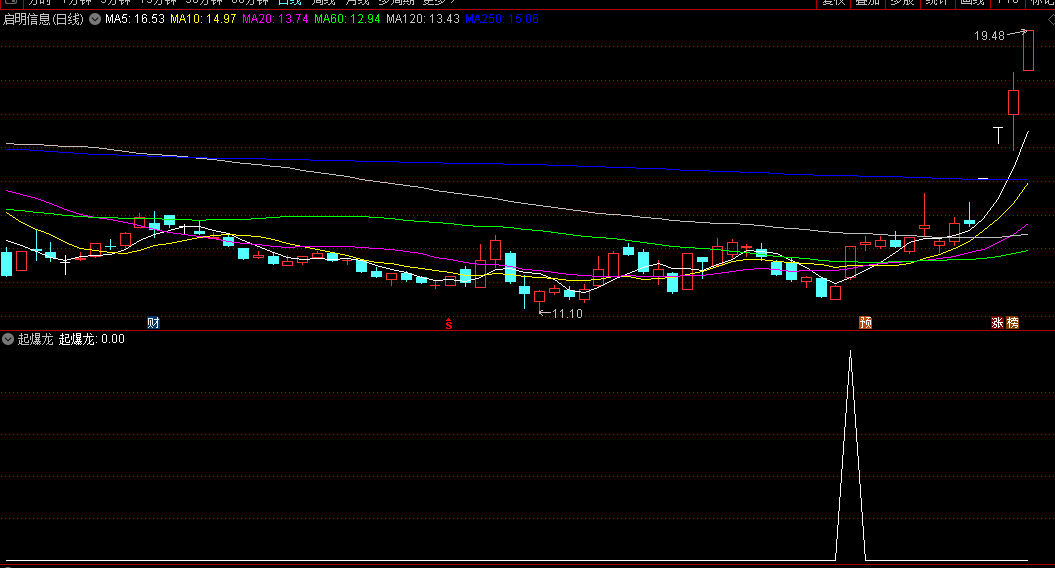Click the 财 financial marker icon
Viewport: 1055px width, 568px height.
coord(153,322)
